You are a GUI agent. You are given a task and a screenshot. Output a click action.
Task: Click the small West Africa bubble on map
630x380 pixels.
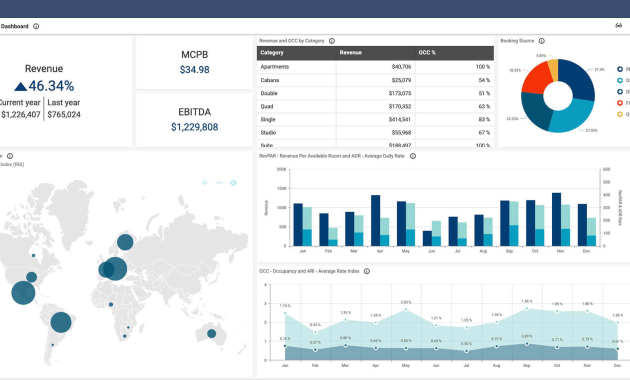tap(111, 304)
